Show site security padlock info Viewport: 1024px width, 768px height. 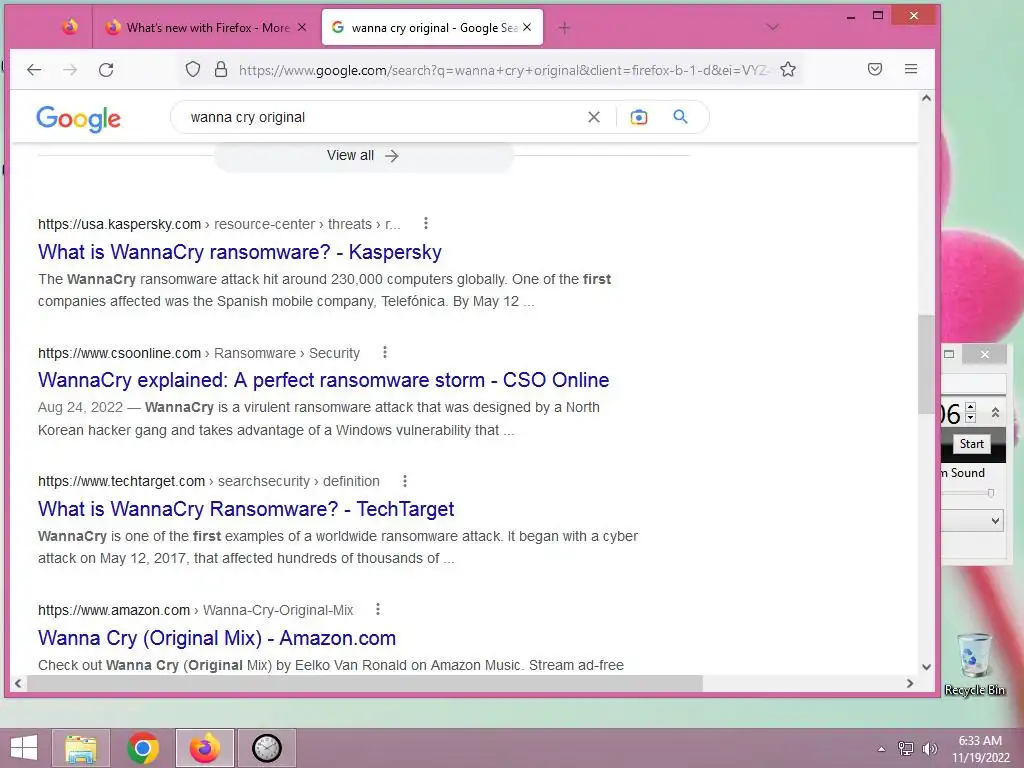[x=221, y=69]
